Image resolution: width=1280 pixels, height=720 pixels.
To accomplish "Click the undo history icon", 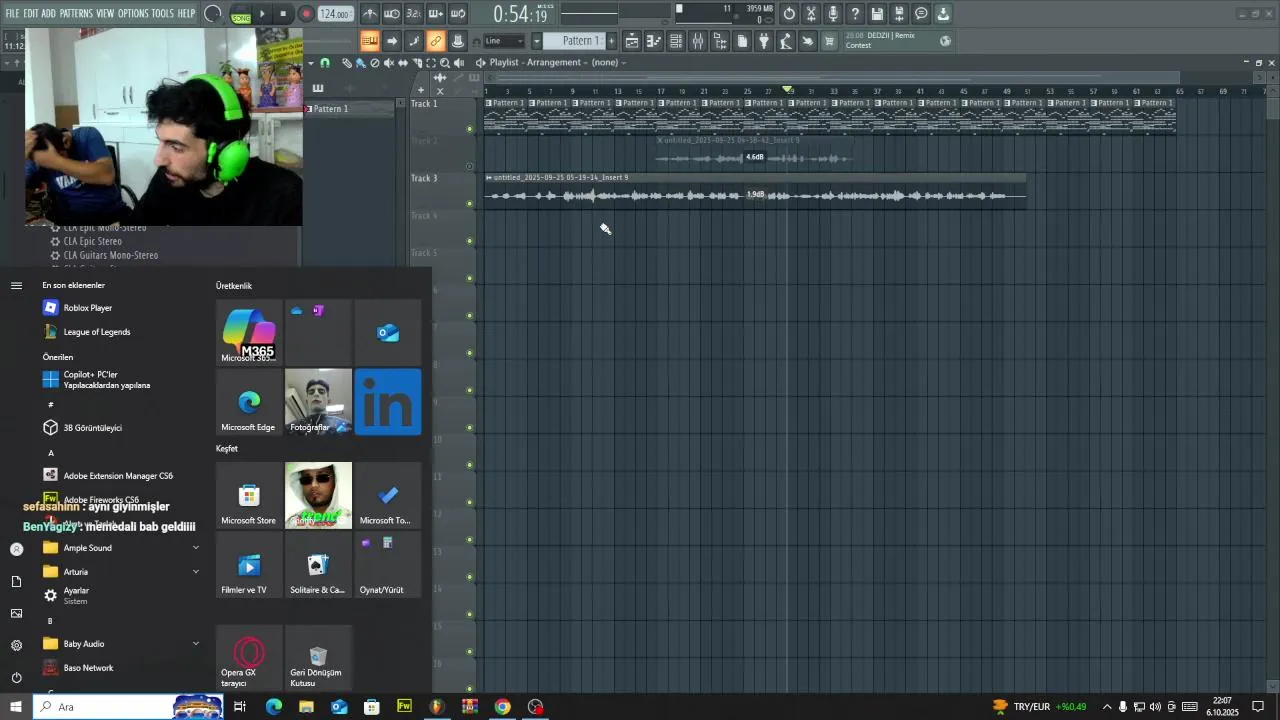I will (789, 14).
